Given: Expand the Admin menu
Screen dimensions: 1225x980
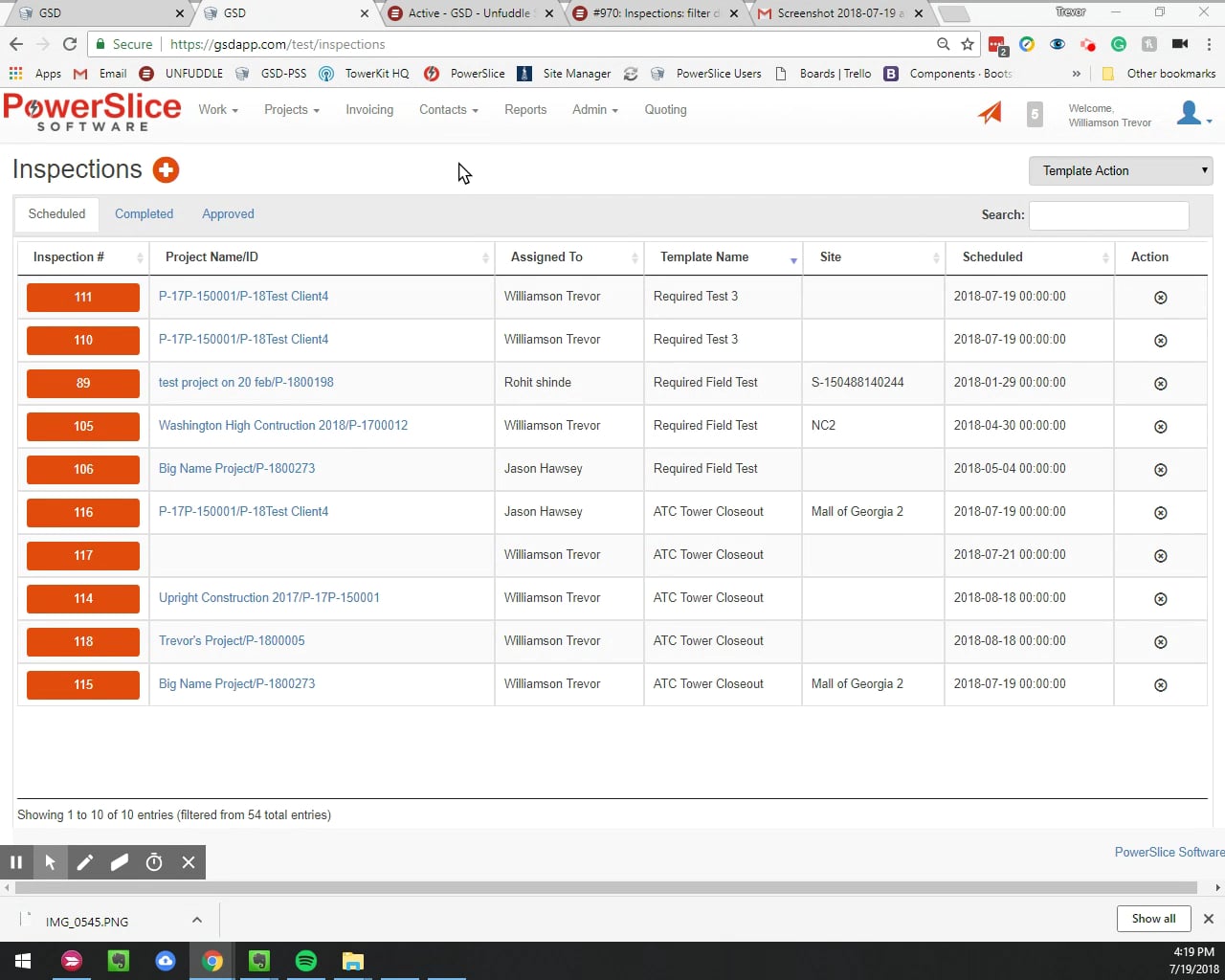Looking at the screenshot, I should click(594, 109).
